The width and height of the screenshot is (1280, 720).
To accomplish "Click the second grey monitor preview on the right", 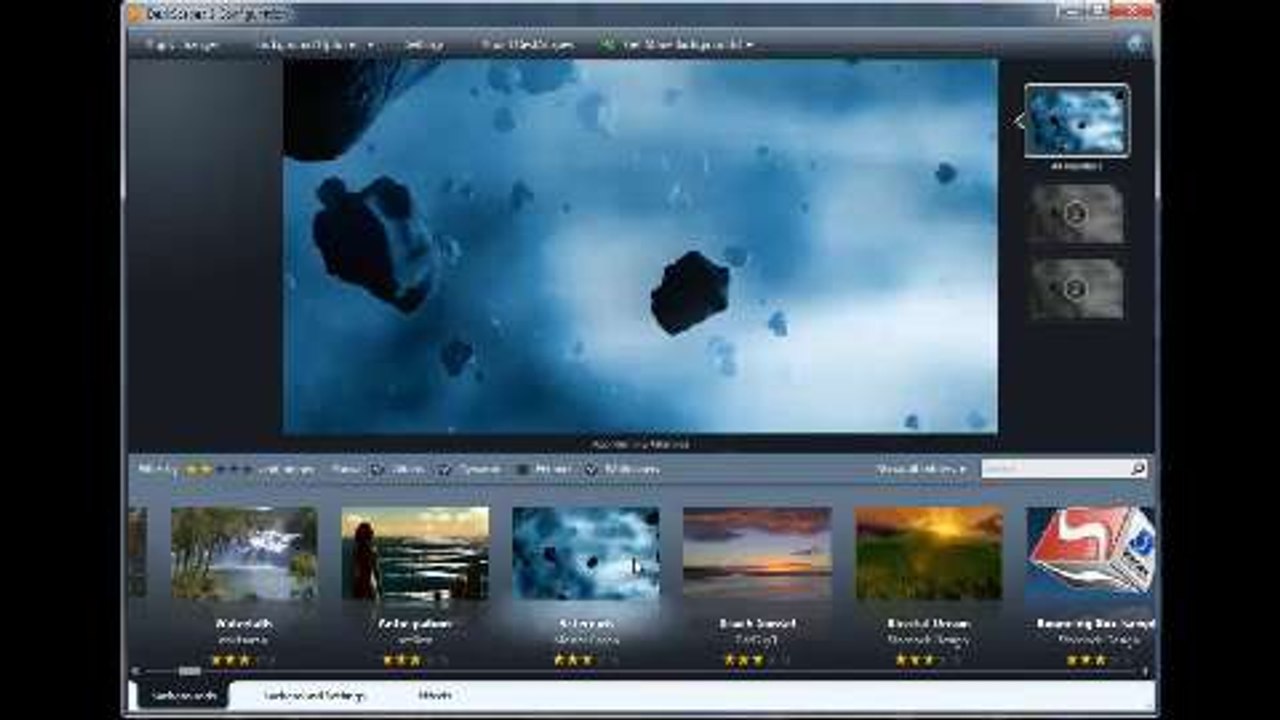I will click(x=1076, y=213).
